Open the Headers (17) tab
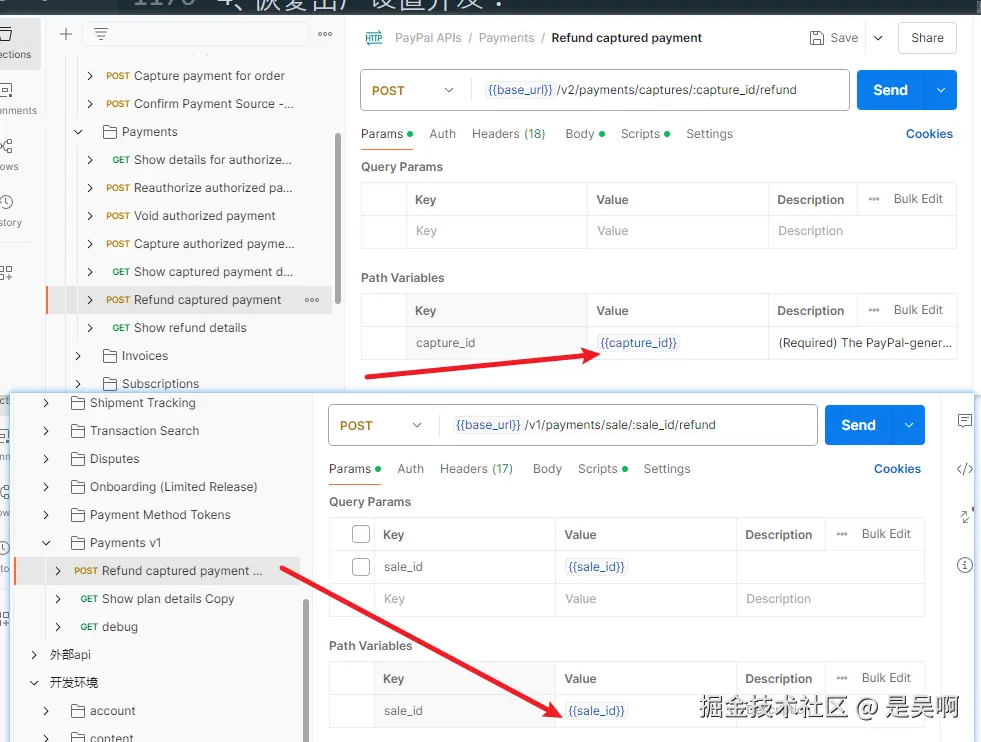Image resolution: width=981 pixels, height=742 pixels. (x=476, y=469)
